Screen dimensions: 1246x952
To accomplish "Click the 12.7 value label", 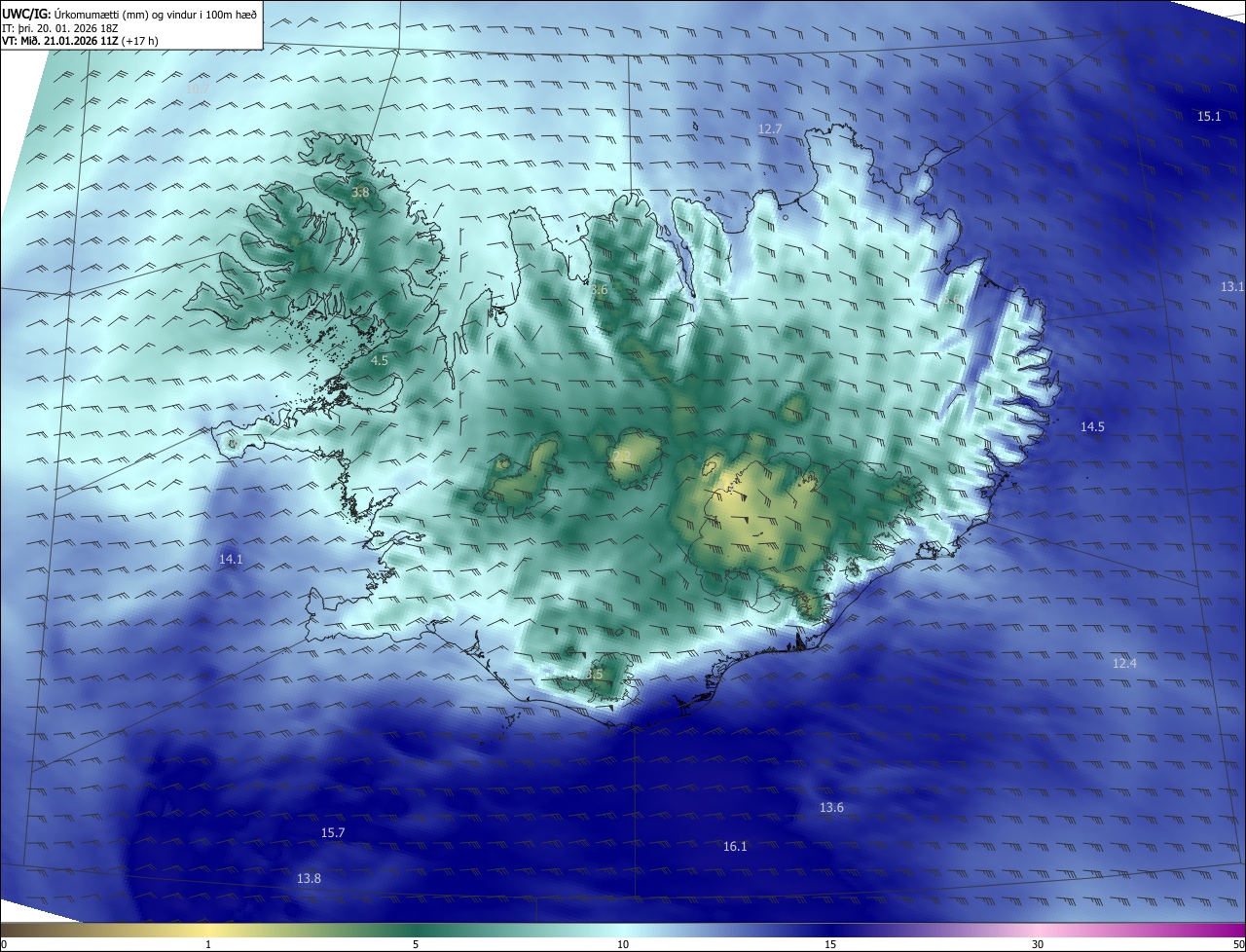I will click(x=770, y=128).
